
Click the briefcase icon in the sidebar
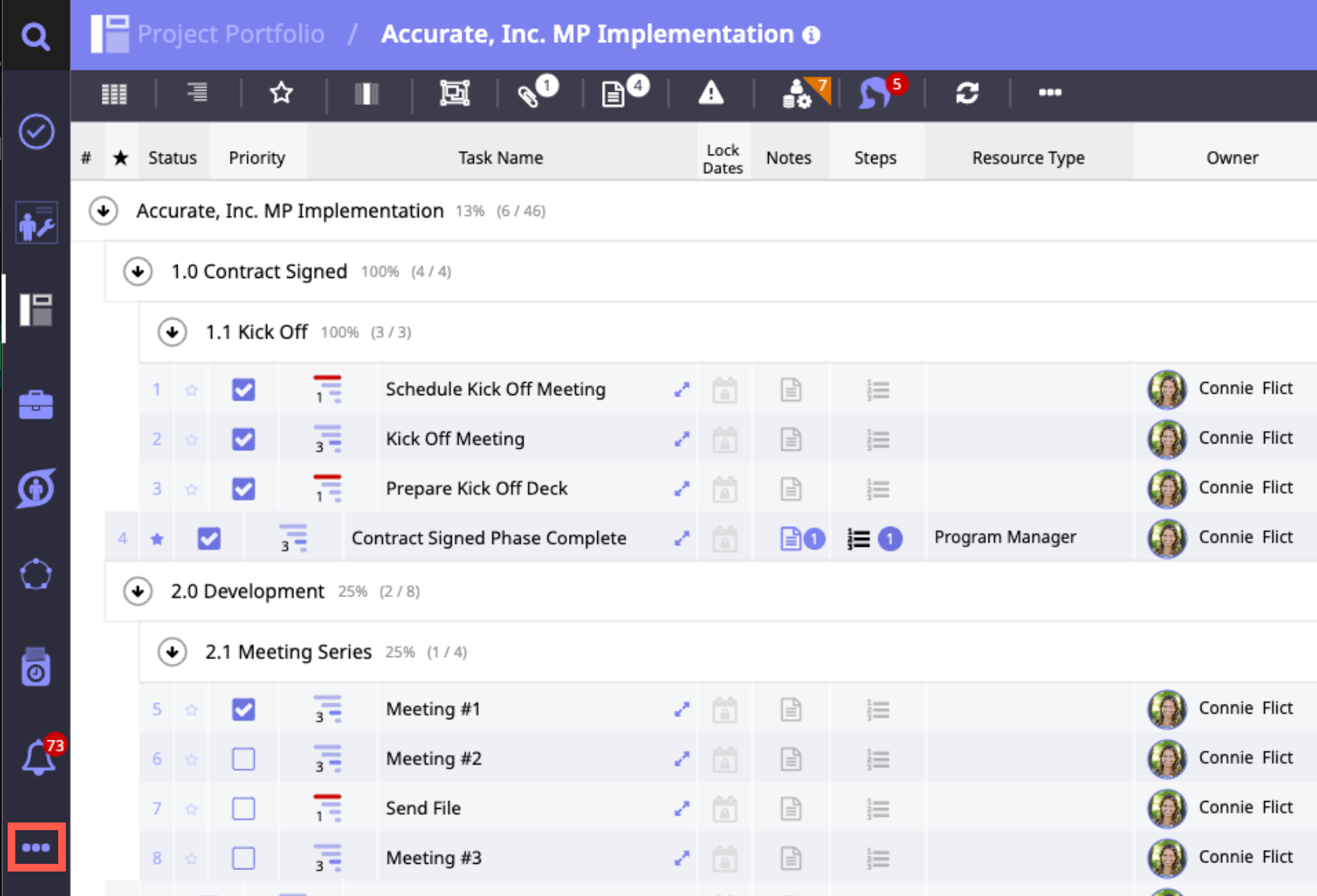point(36,404)
